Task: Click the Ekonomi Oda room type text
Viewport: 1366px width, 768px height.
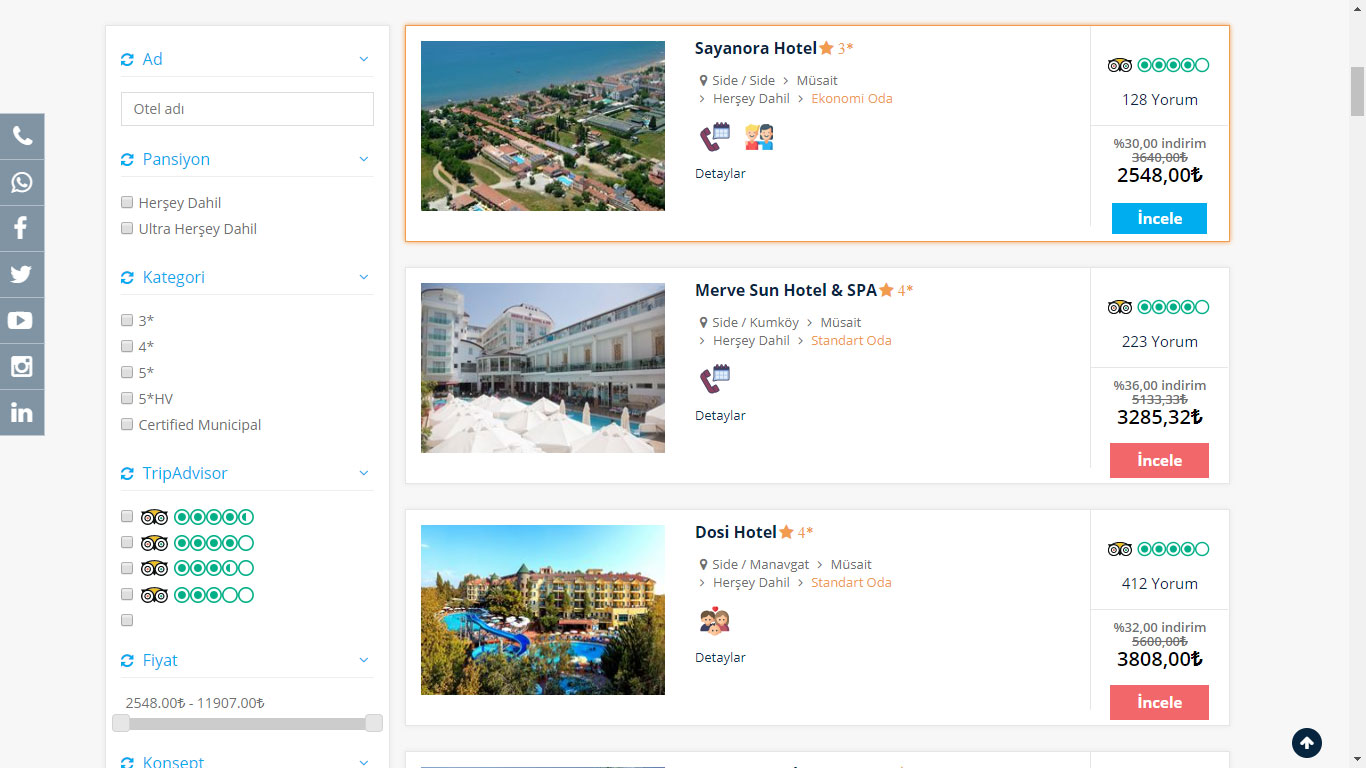Action: click(x=852, y=99)
